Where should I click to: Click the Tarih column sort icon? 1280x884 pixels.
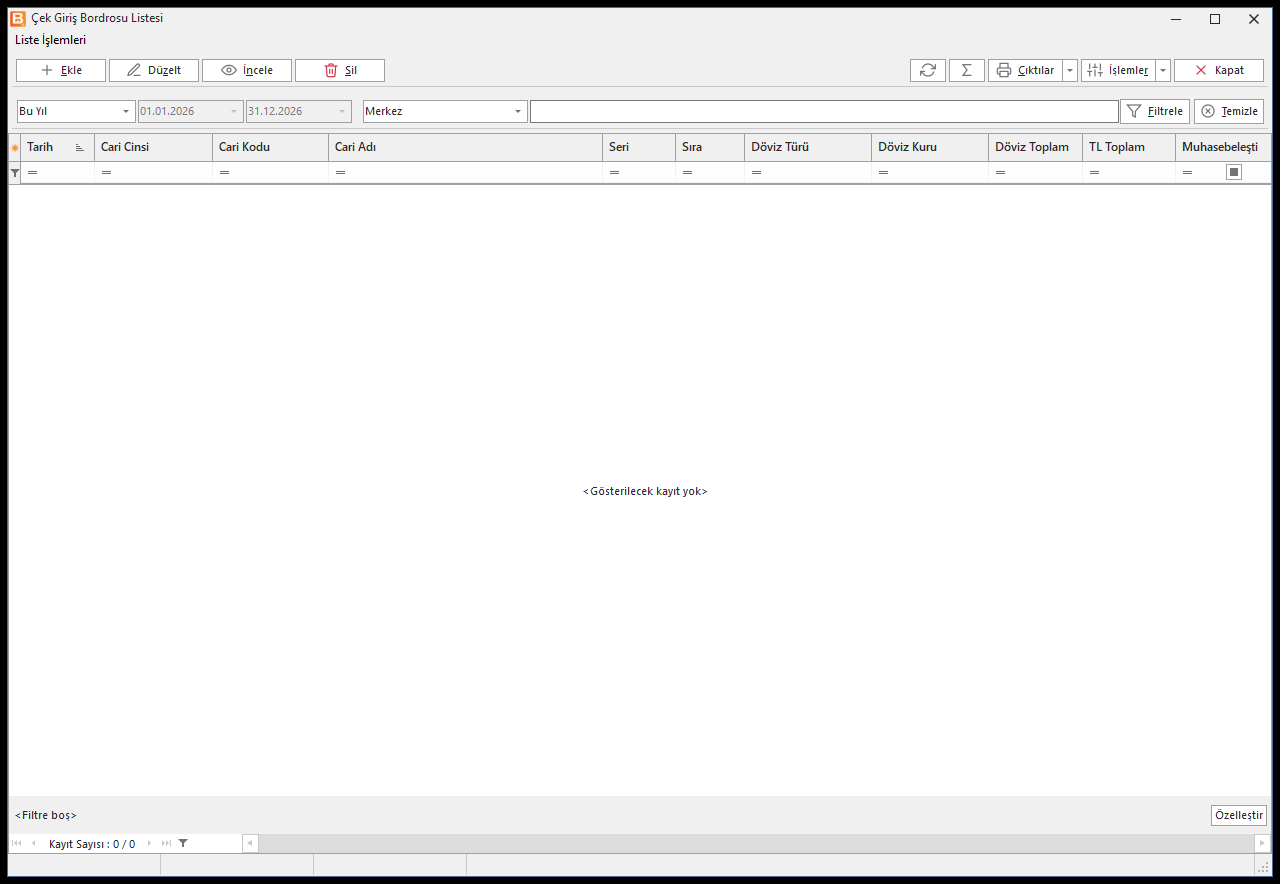tap(80, 147)
